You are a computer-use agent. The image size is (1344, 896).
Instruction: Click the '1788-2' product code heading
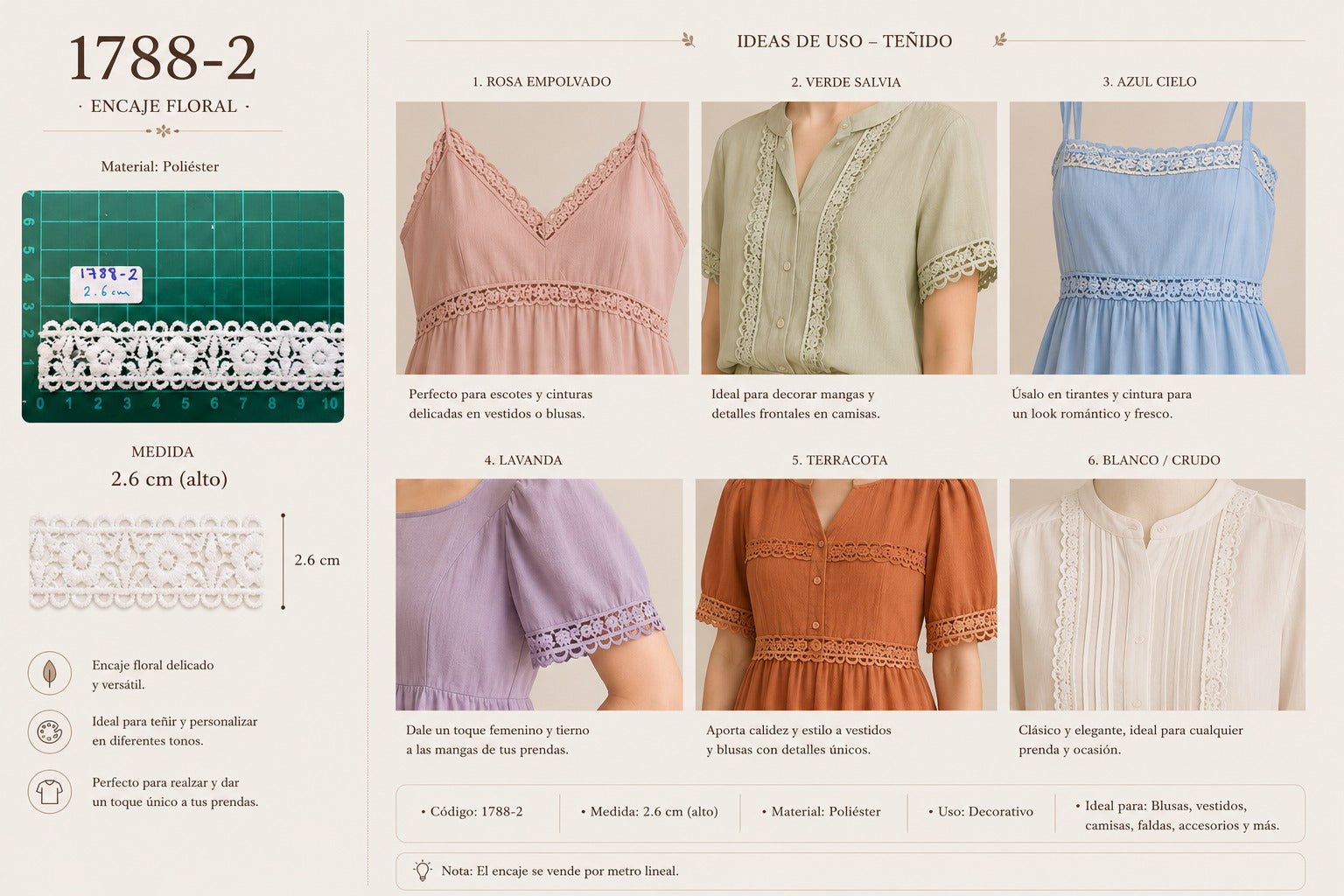[163, 59]
